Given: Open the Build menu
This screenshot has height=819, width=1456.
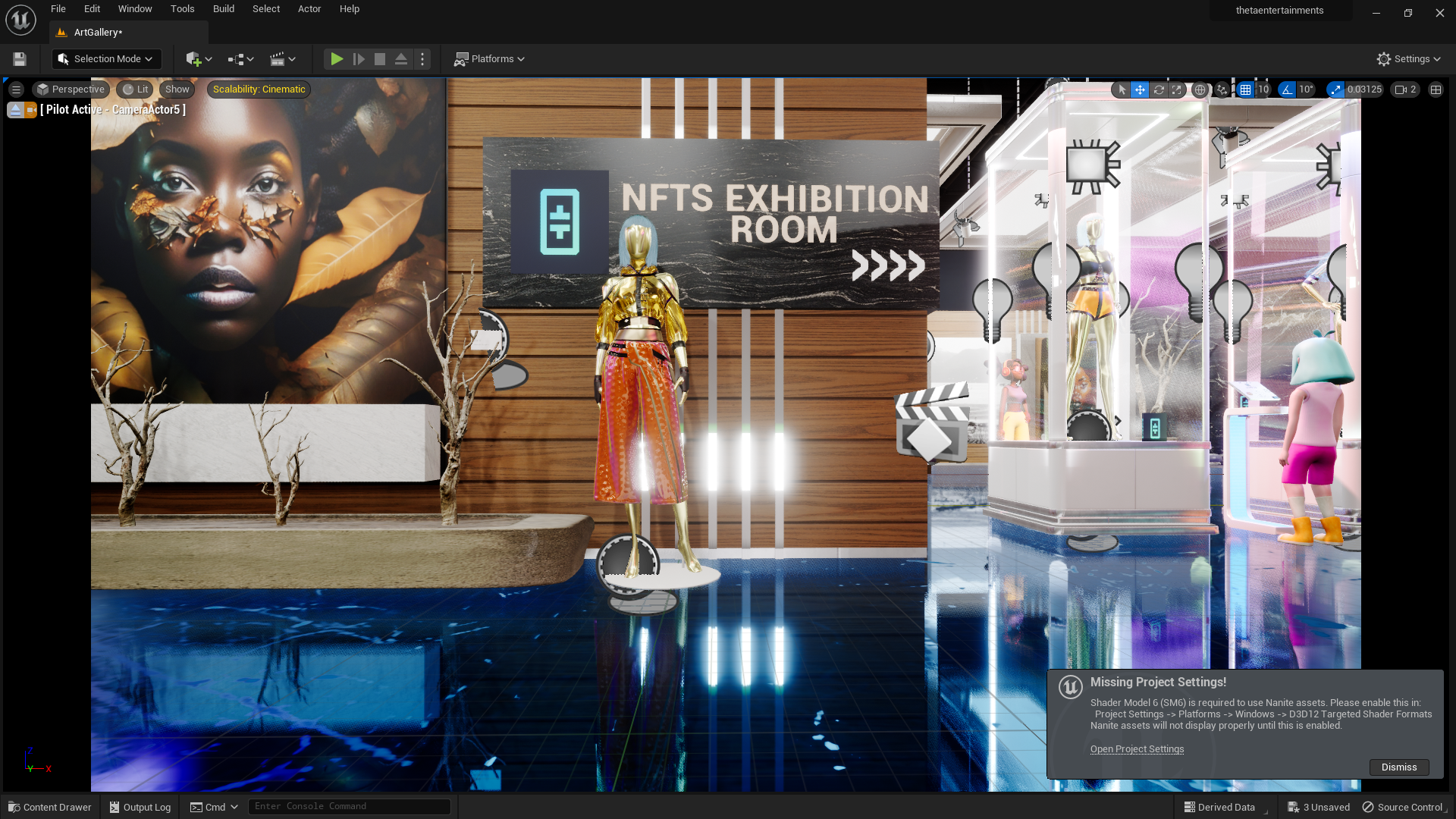Looking at the screenshot, I should click(x=223, y=9).
